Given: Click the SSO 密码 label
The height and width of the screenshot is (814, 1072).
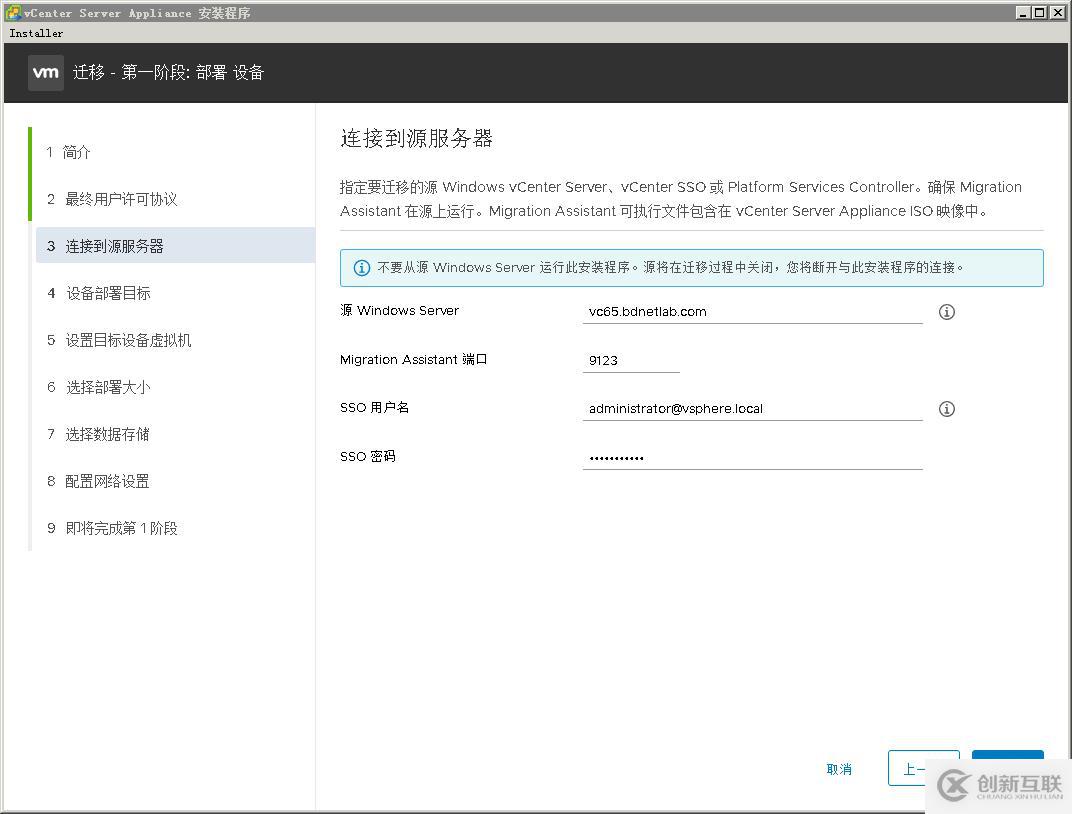Looking at the screenshot, I should pyautogui.click(x=367, y=456).
